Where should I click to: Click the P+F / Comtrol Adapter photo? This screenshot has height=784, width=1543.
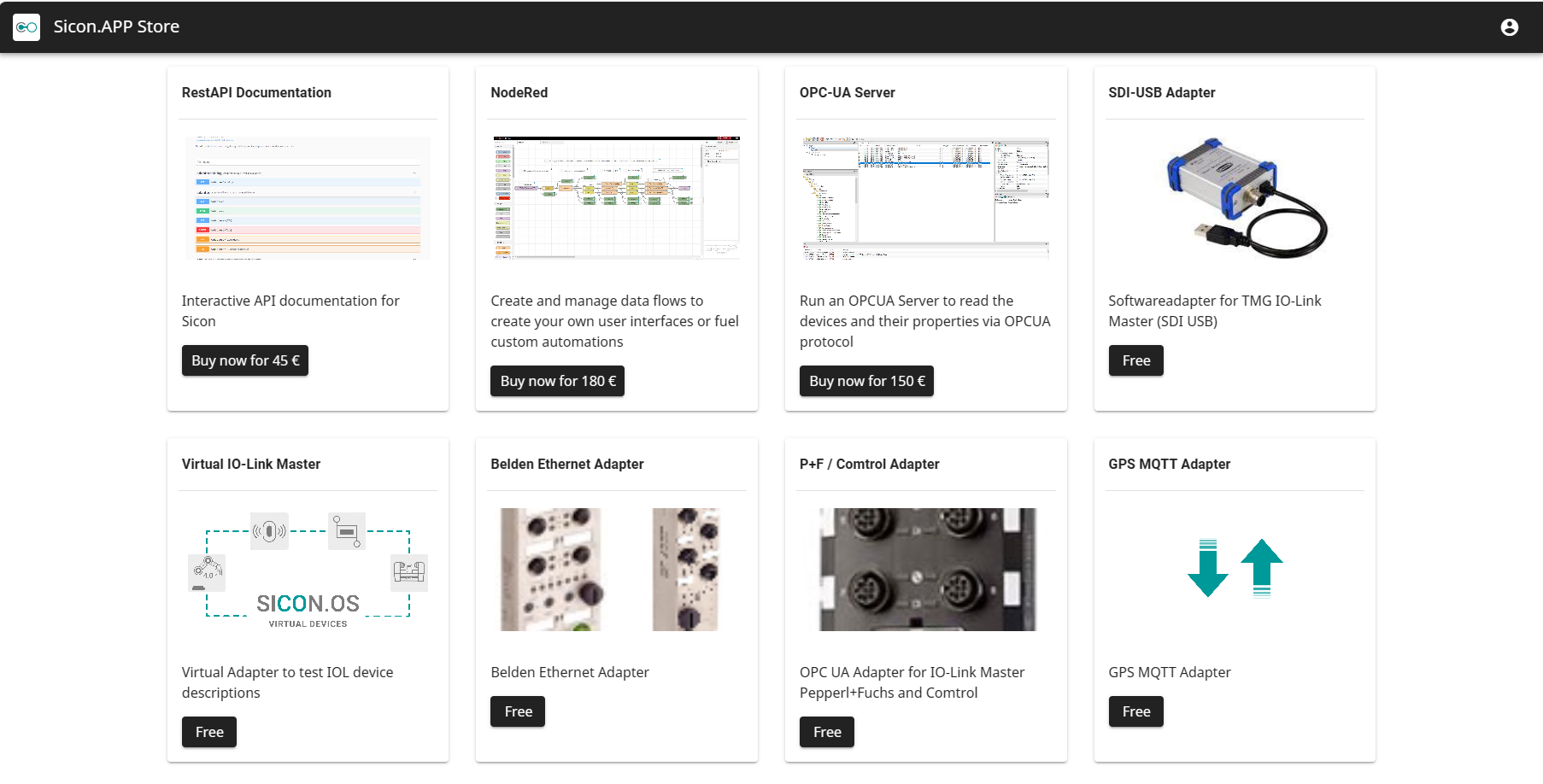click(925, 570)
